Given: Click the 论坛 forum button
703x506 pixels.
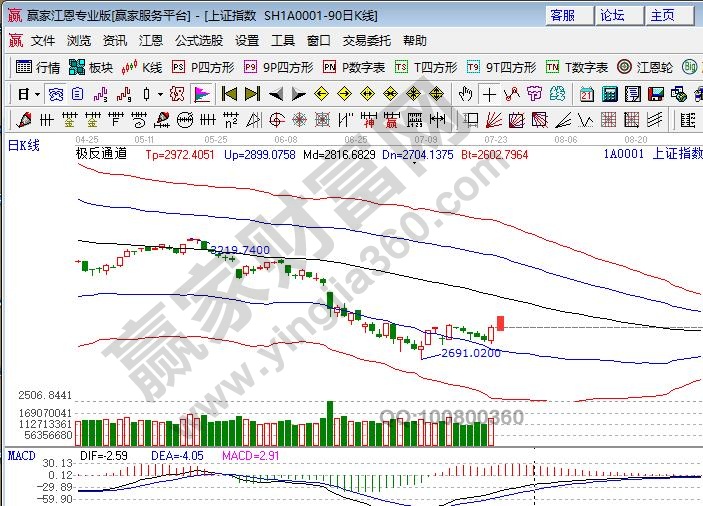Looking at the screenshot, I should point(612,15).
